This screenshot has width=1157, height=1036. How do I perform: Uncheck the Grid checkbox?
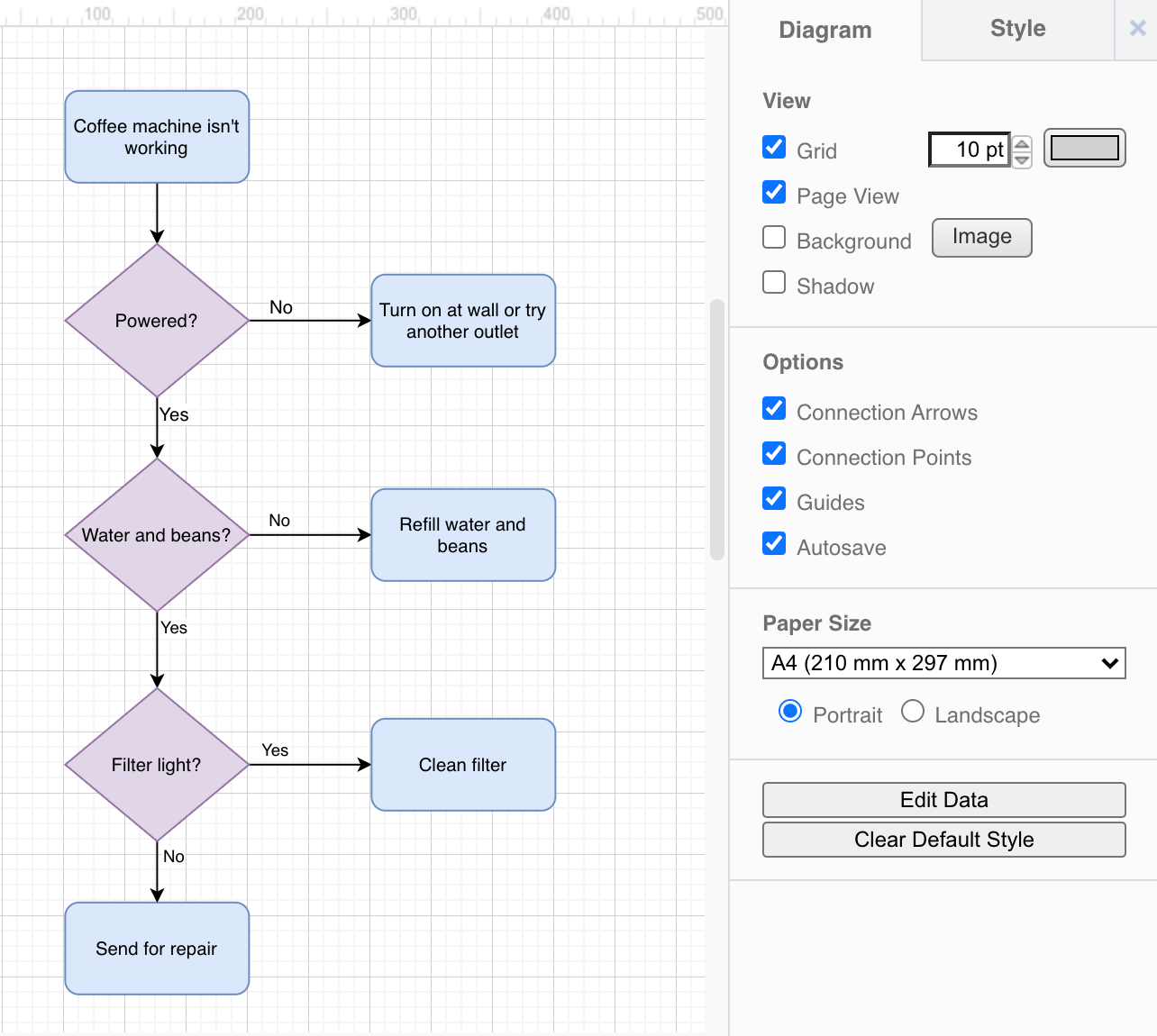click(774, 148)
